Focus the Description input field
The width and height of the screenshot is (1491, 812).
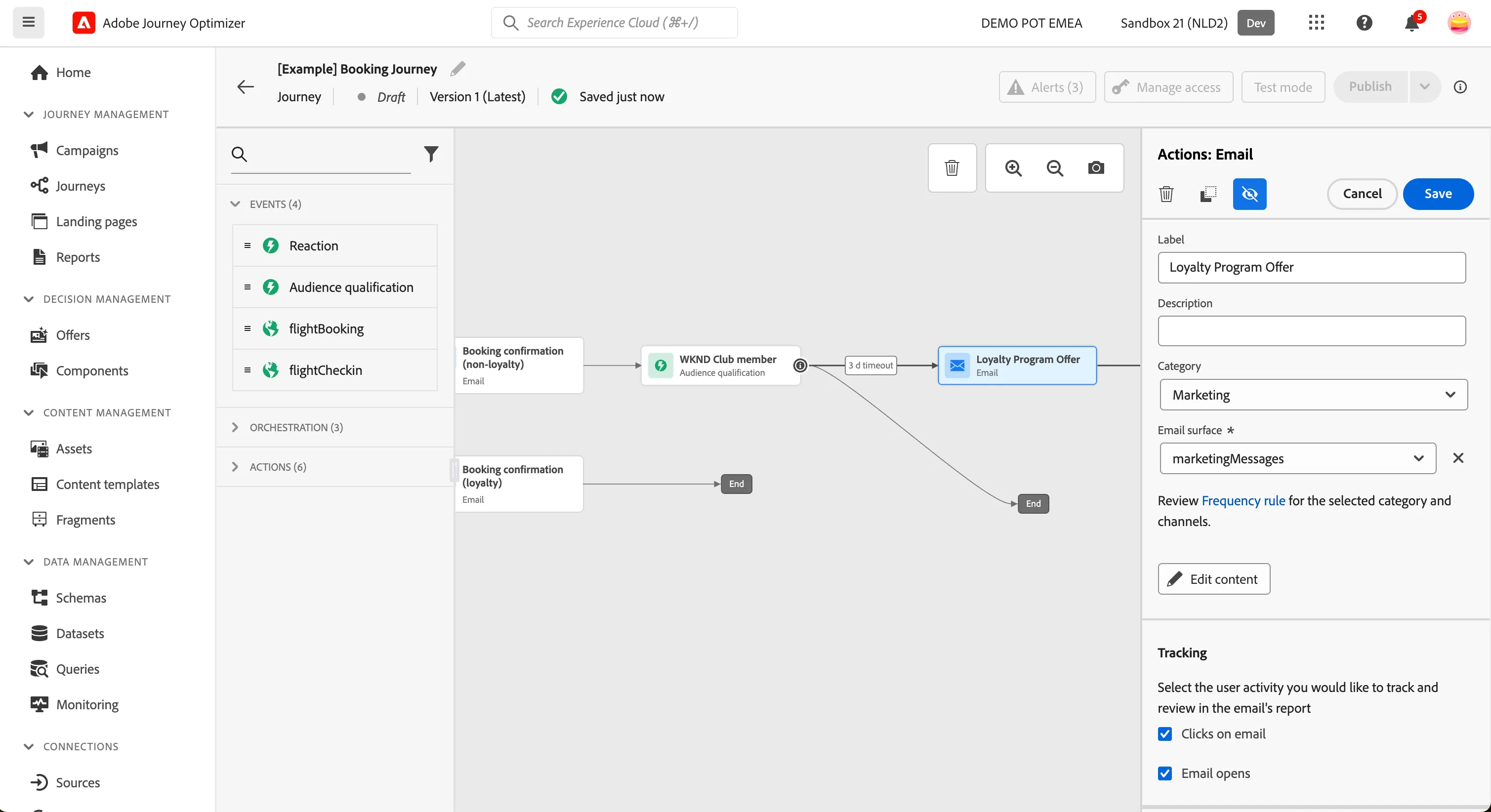(1311, 331)
